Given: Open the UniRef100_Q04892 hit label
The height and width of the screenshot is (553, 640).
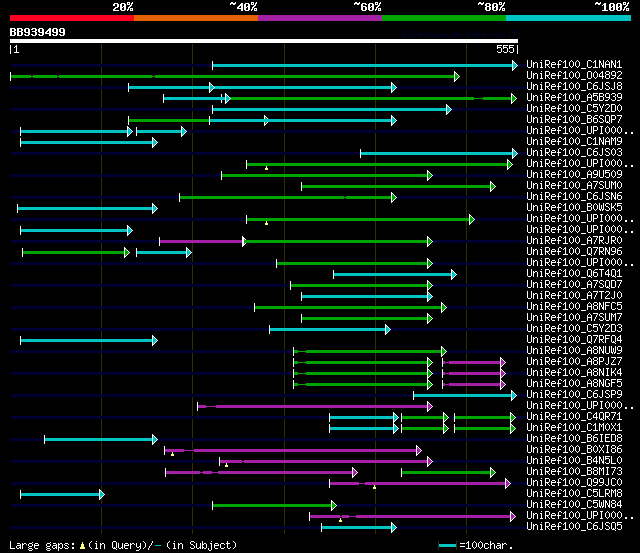Looking at the screenshot, I should coord(574,76).
